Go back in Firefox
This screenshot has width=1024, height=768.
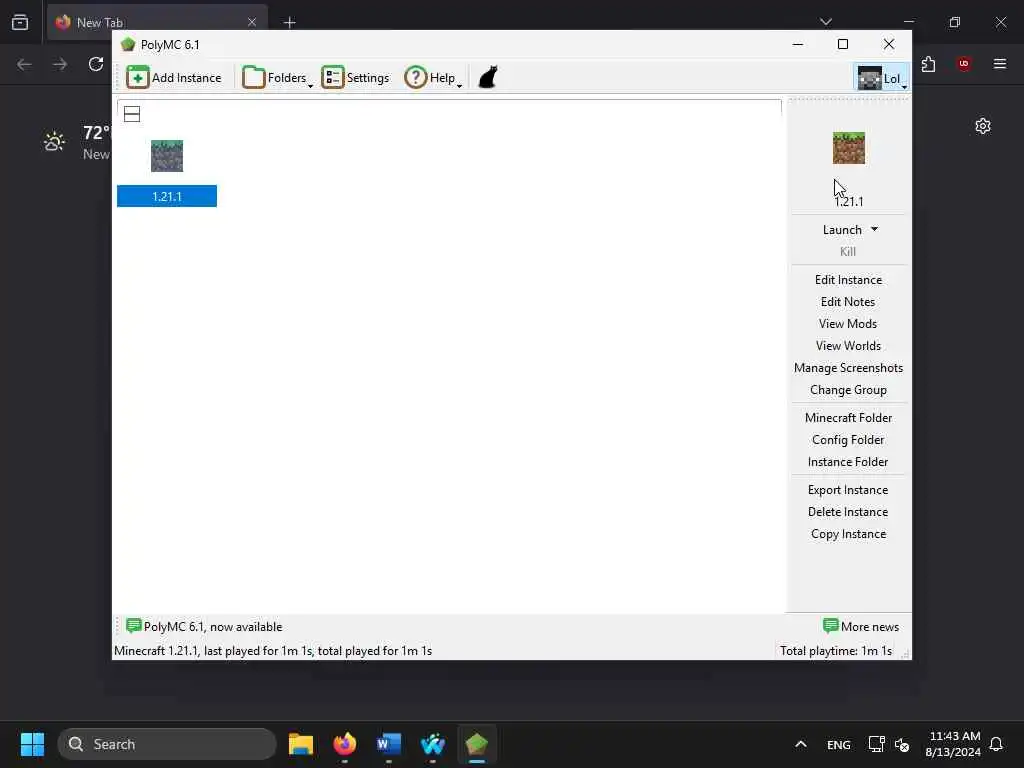24,64
